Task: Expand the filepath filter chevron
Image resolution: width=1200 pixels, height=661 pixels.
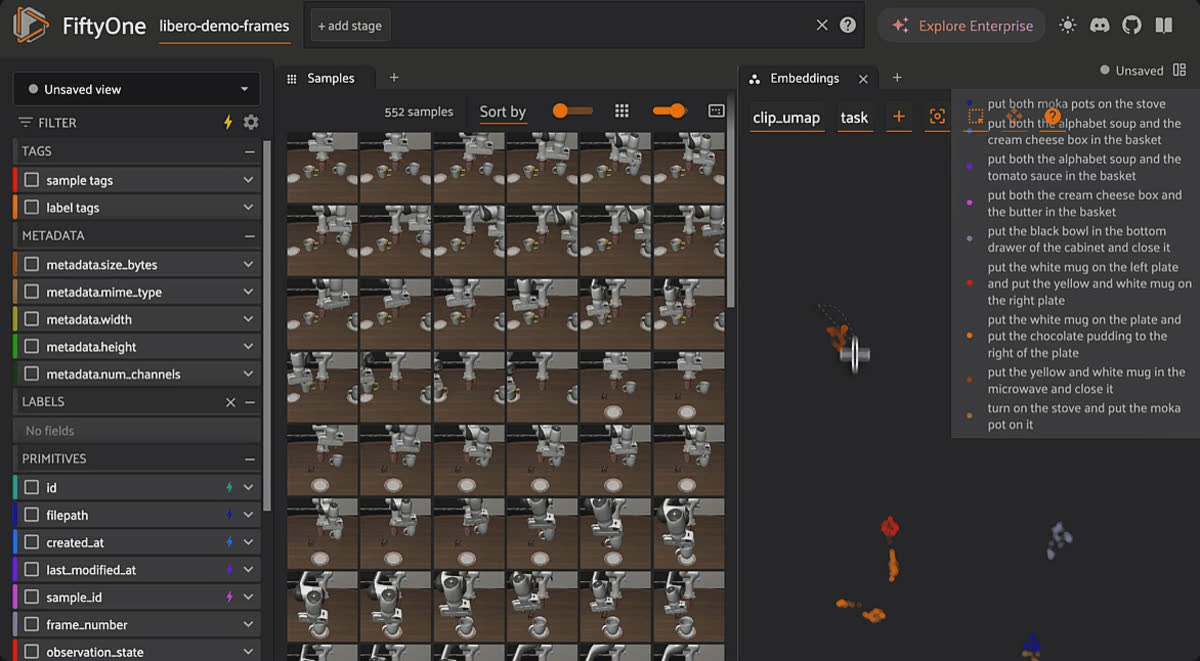Action: (x=248, y=515)
